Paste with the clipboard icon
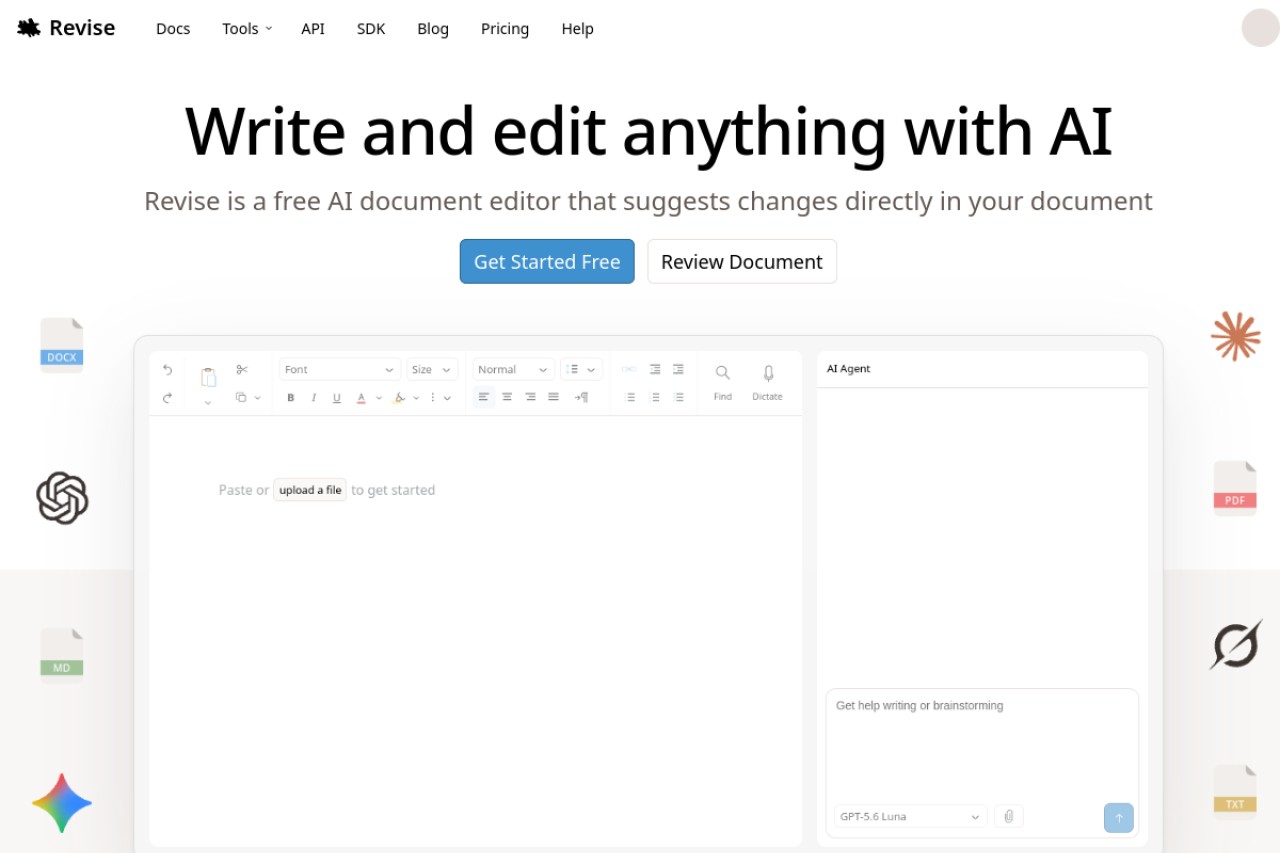This screenshot has height=853, width=1280. 208,377
